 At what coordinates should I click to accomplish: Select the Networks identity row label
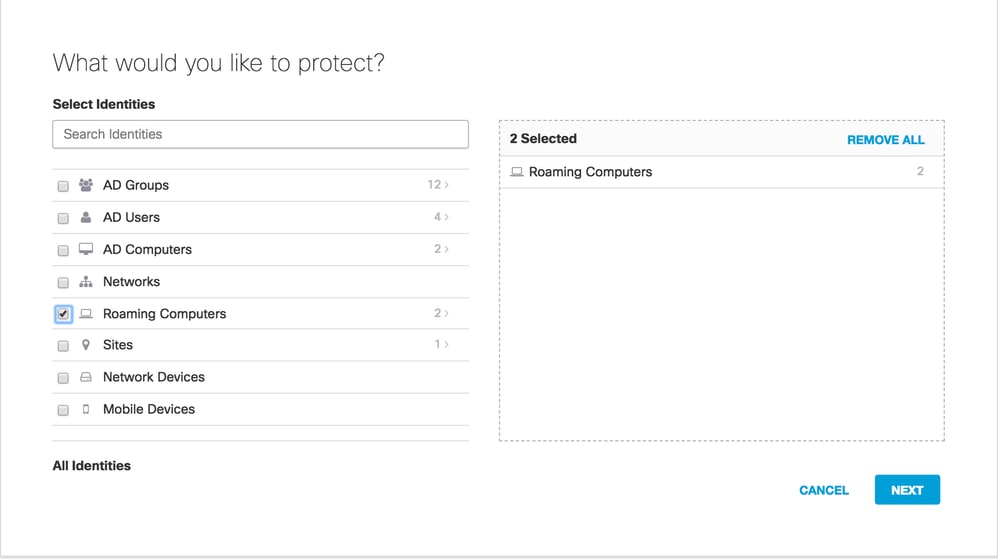tap(131, 282)
